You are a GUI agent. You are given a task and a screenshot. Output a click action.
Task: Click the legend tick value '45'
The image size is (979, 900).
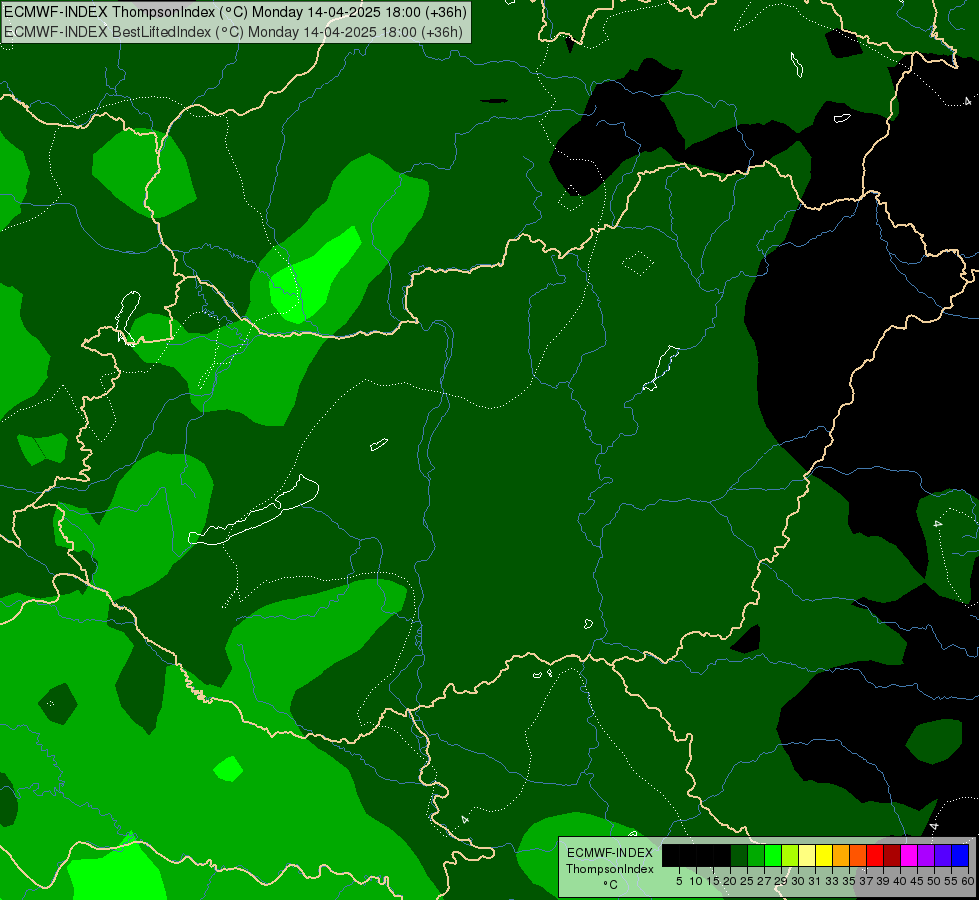pos(917,881)
